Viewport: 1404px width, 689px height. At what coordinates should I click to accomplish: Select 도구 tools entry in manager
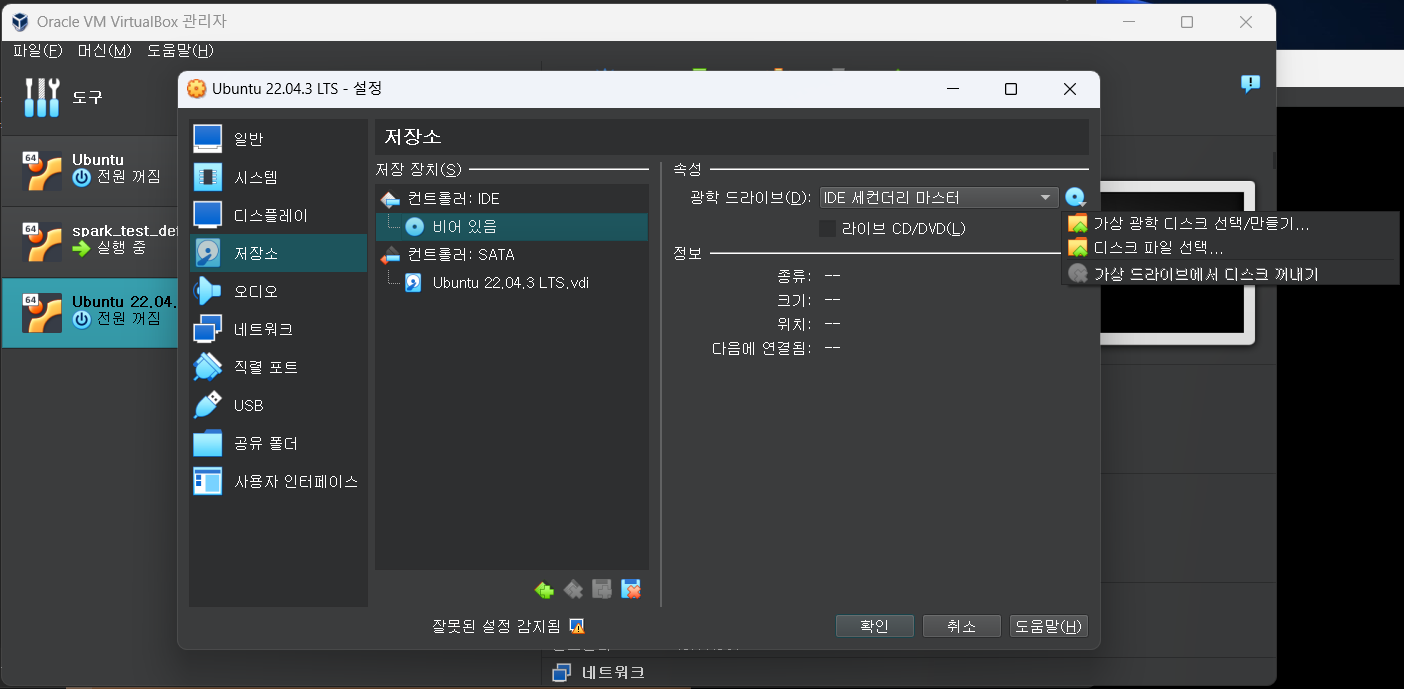tap(88, 97)
